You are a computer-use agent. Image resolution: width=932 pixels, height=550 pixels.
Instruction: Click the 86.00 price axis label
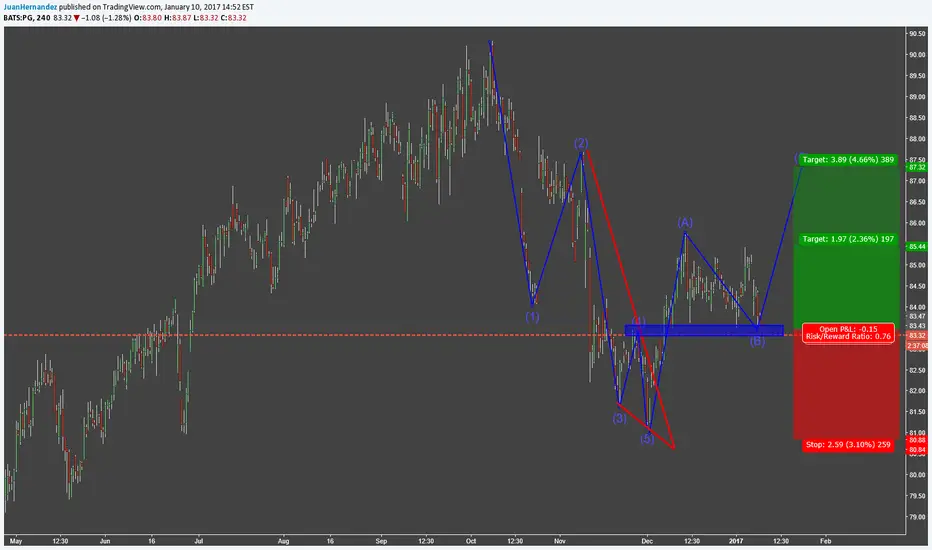(x=917, y=224)
